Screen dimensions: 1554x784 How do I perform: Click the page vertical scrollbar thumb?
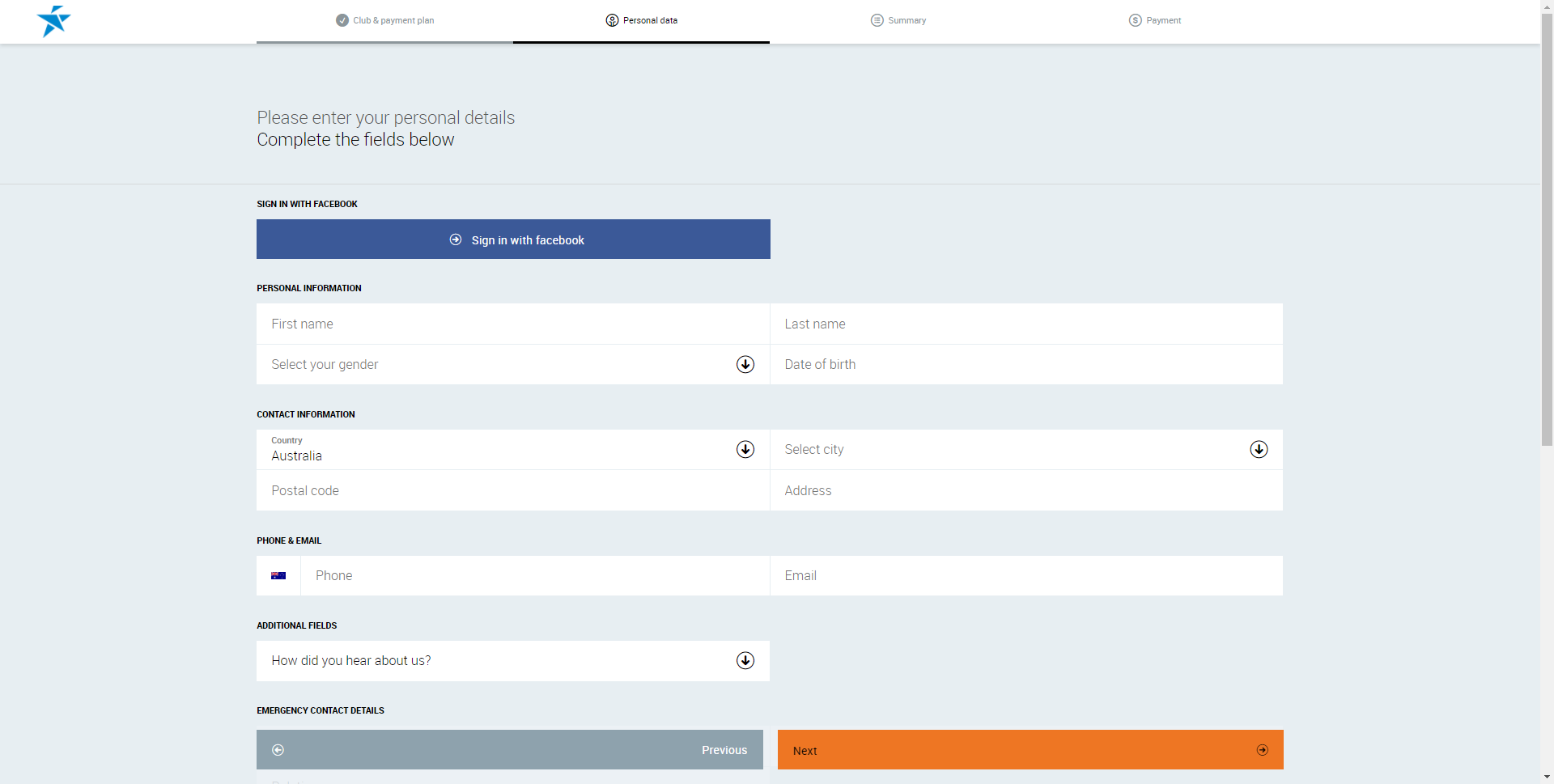tap(1547, 227)
